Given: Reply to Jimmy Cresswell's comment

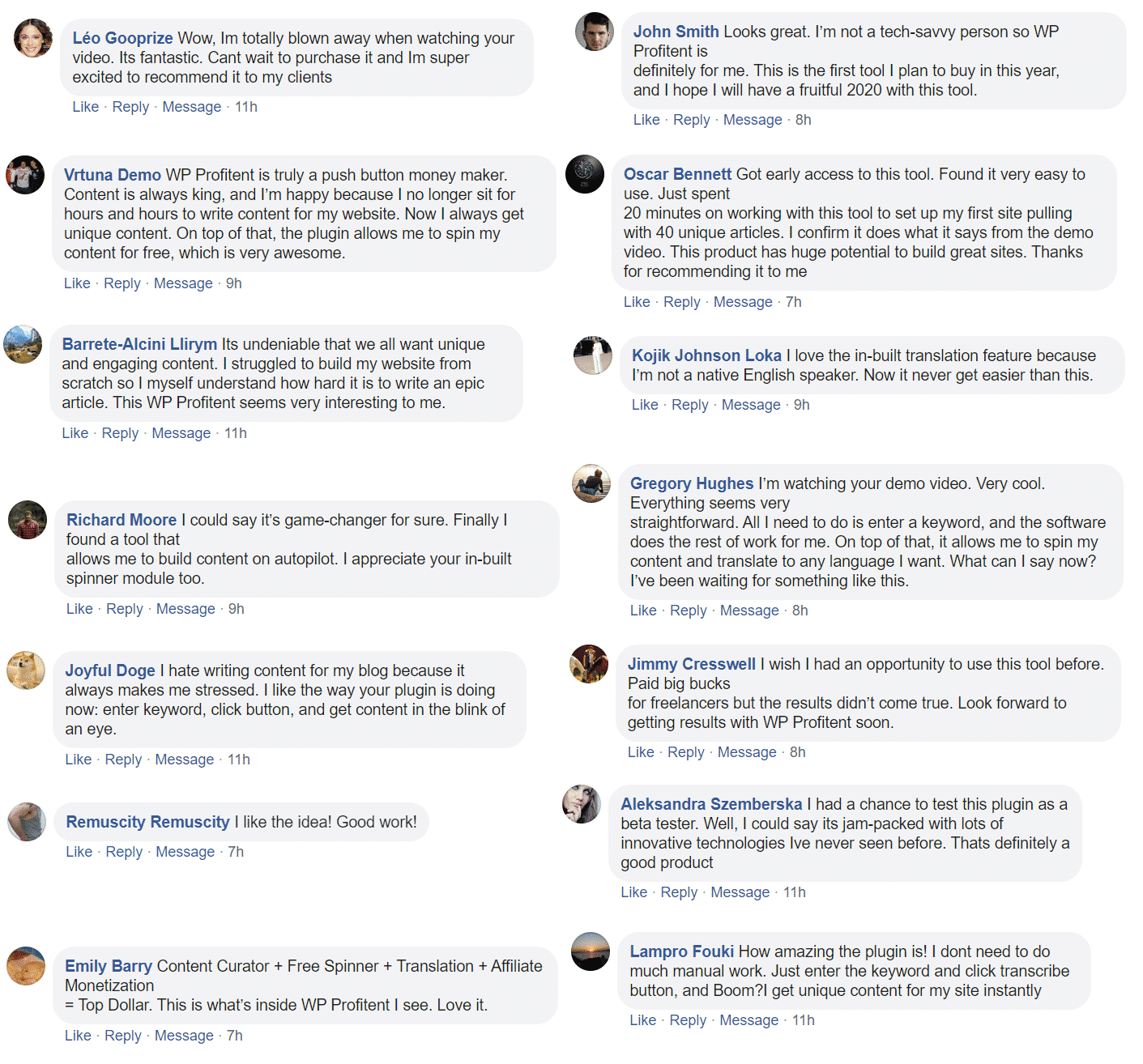Looking at the screenshot, I should [686, 752].
